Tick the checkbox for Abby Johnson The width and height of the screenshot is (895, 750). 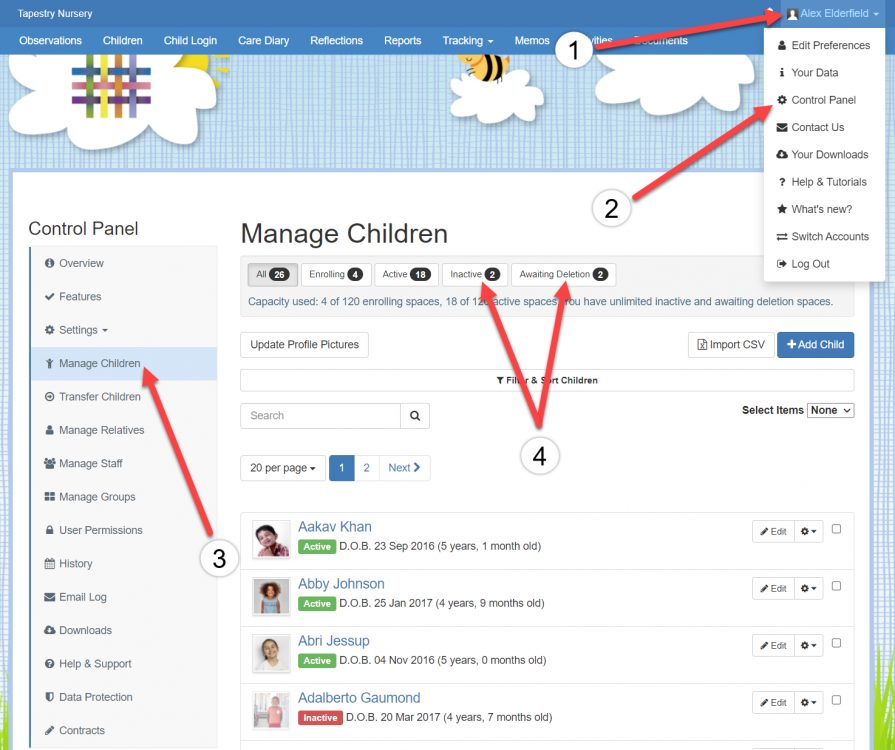coord(836,586)
